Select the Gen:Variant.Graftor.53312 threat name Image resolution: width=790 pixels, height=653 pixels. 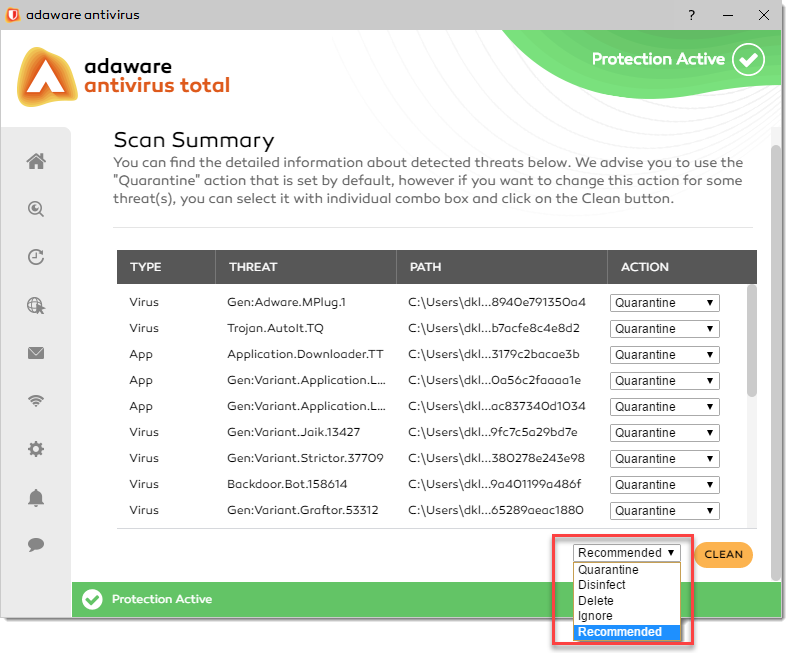[x=303, y=510]
